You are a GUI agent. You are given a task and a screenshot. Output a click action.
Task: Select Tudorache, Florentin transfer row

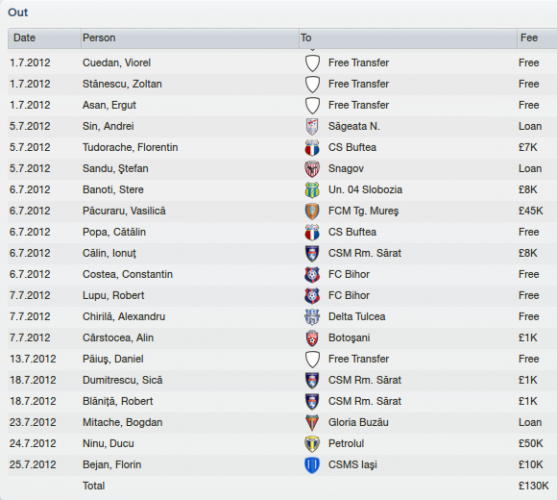pos(282,148)
